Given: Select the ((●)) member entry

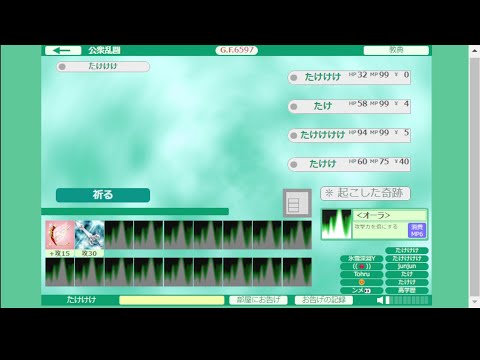Looking at the screenshot, I should tap(362, 266).
